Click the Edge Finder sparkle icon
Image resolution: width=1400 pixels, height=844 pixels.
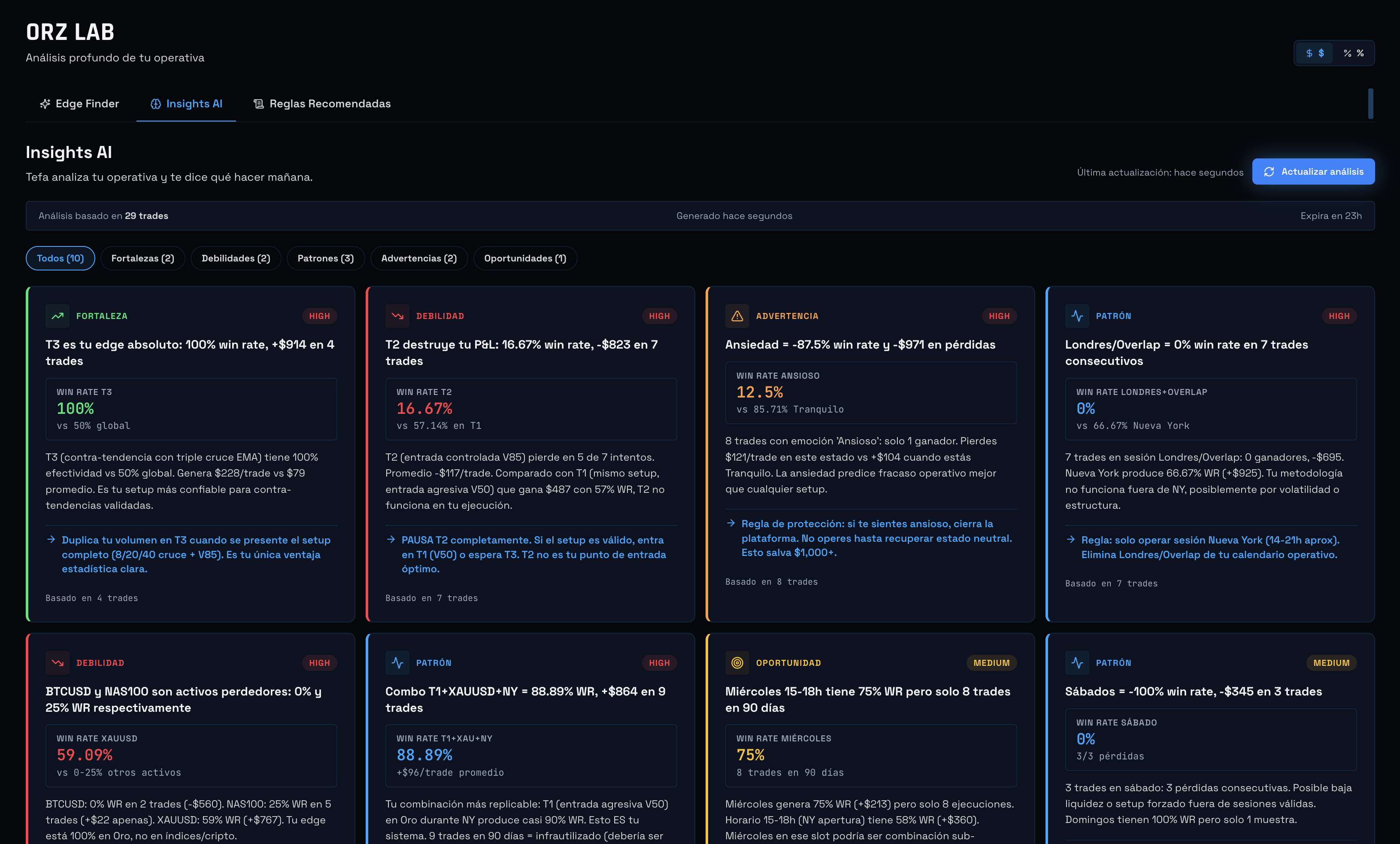[x=45, y=104]
